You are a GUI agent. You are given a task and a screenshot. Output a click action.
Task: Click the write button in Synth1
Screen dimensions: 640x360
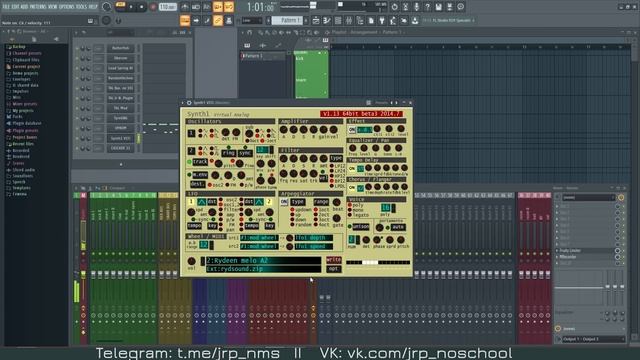click(333, 260)
